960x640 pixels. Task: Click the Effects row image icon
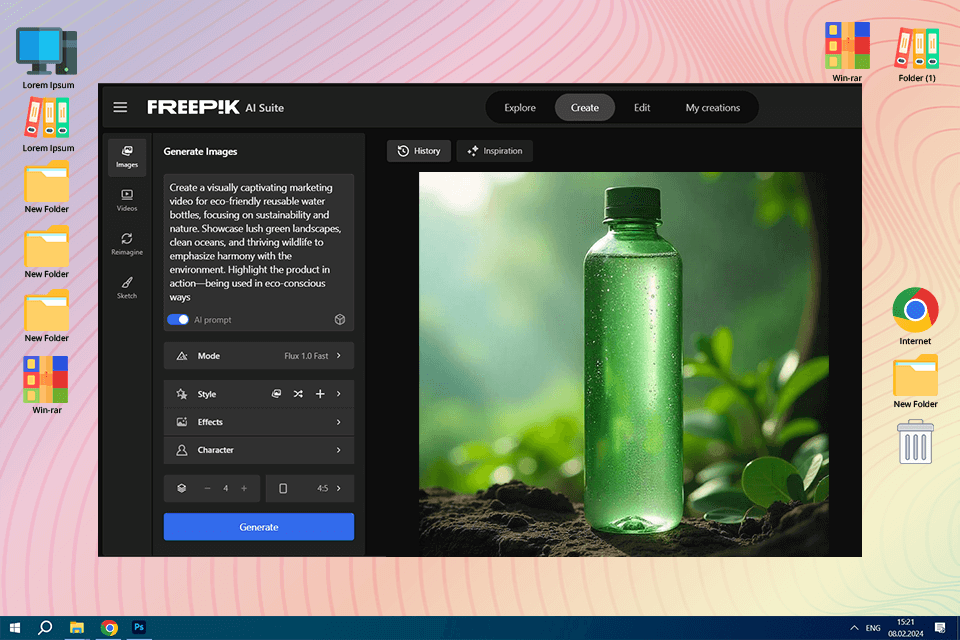tap(182, 422)
